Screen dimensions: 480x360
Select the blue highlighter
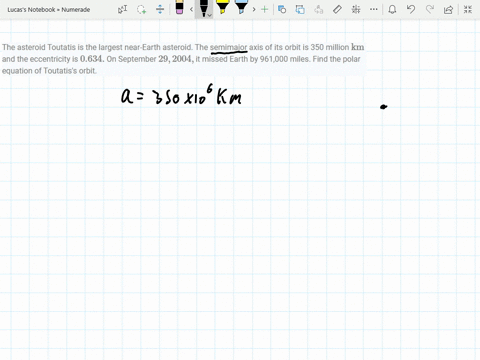pyautogui.click(x=241, y=7)
